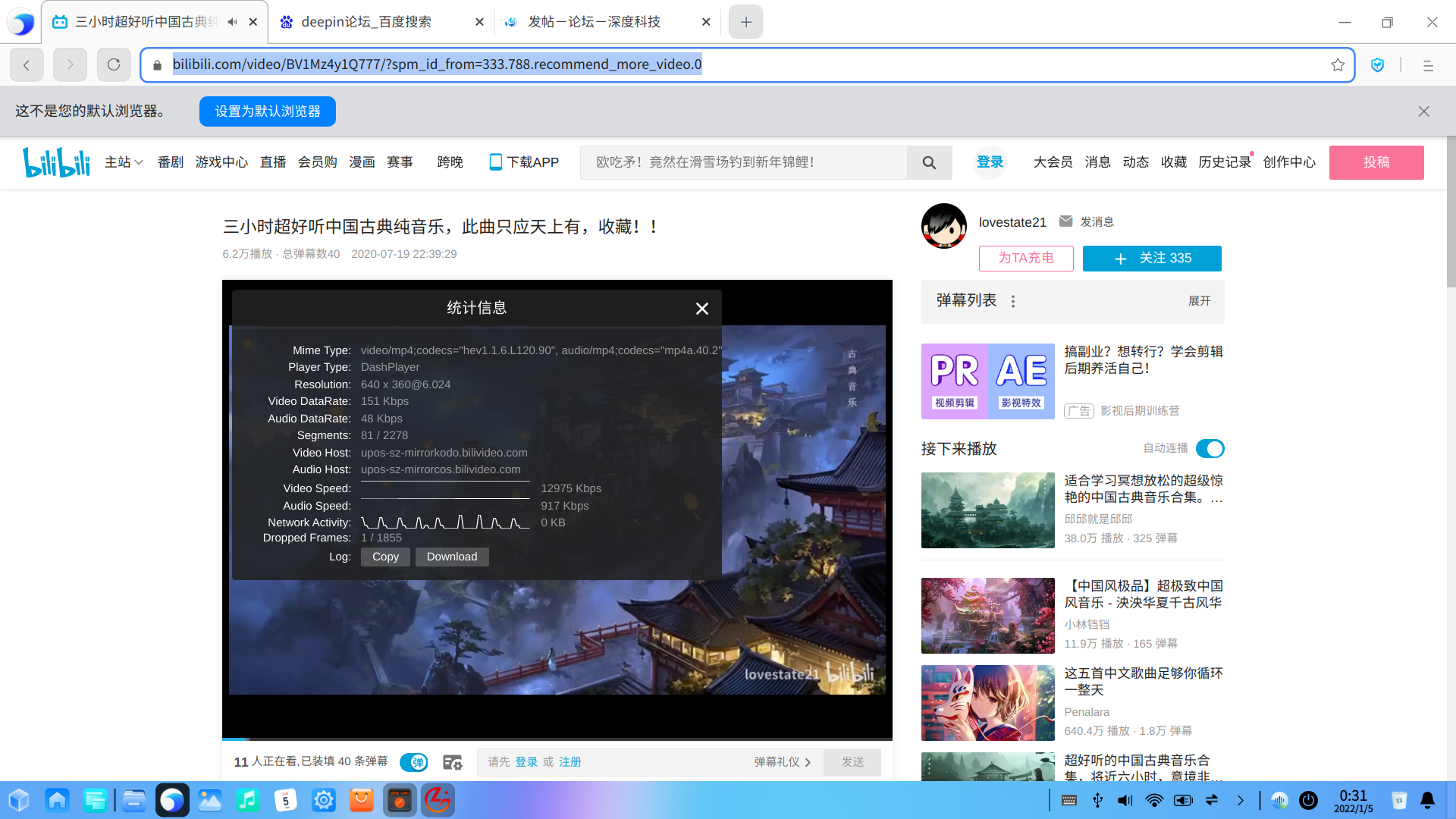Image resolution: width=1456 pixels, height=819 pixels.
Task: Open the 弹幕礼仪 chevron link
Action: point(783,762)
